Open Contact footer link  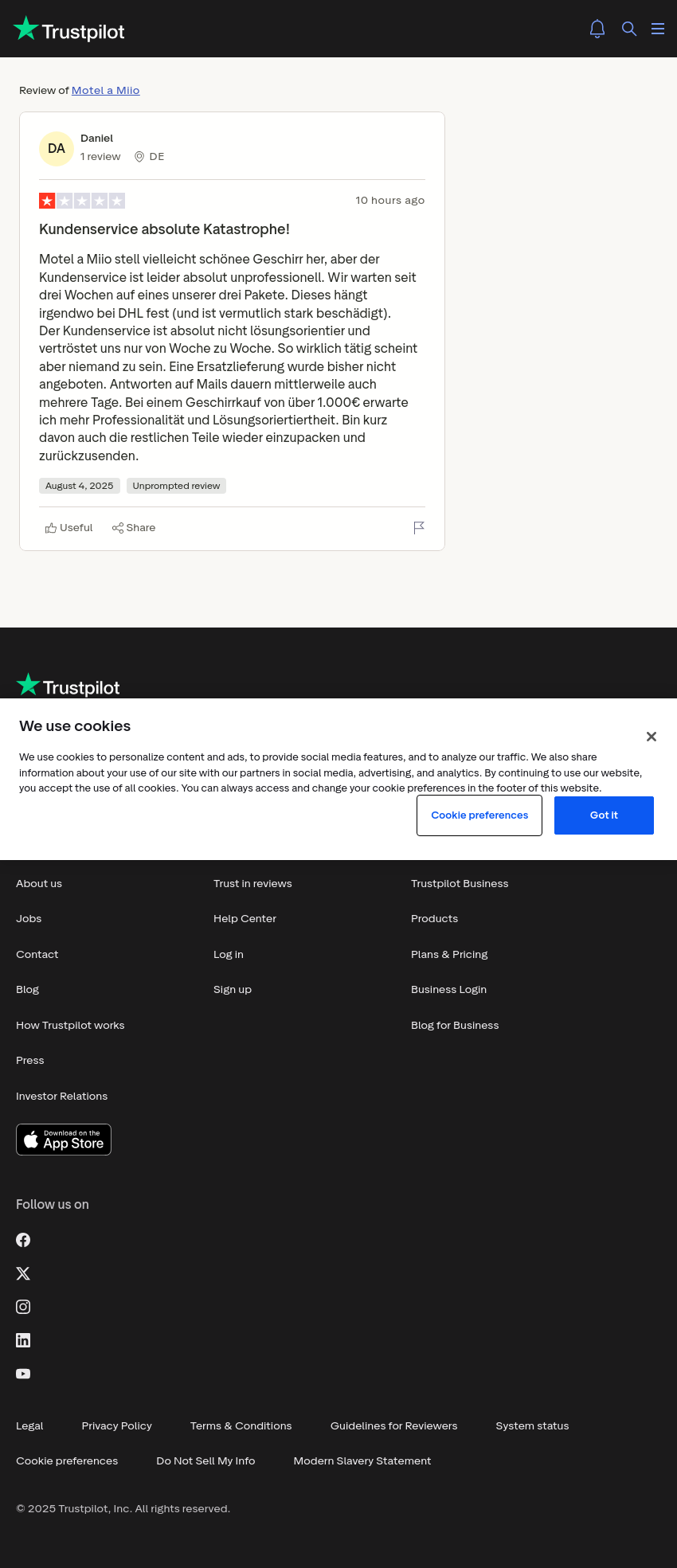pos(37,955)
